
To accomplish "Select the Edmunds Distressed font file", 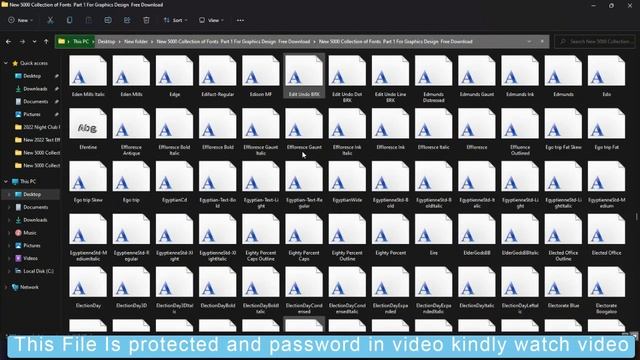I will click(x=433, y=79).
